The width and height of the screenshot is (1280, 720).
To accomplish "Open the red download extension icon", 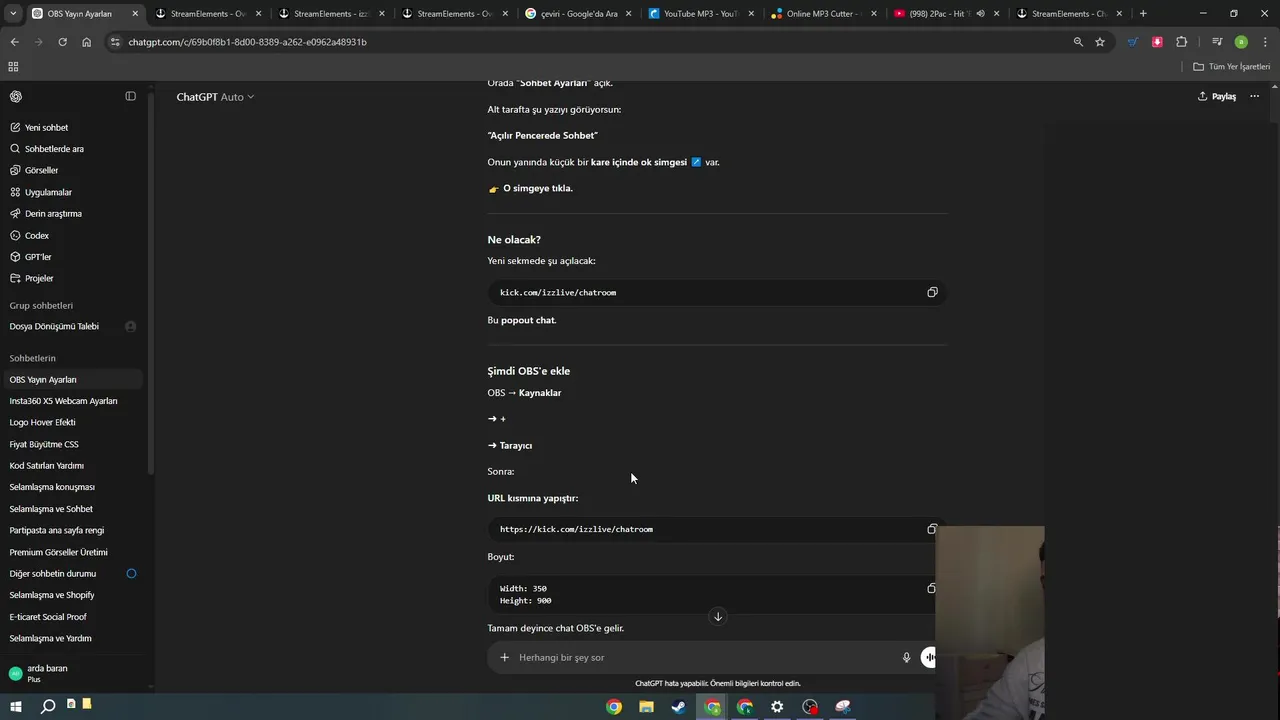I will 1157,42.
